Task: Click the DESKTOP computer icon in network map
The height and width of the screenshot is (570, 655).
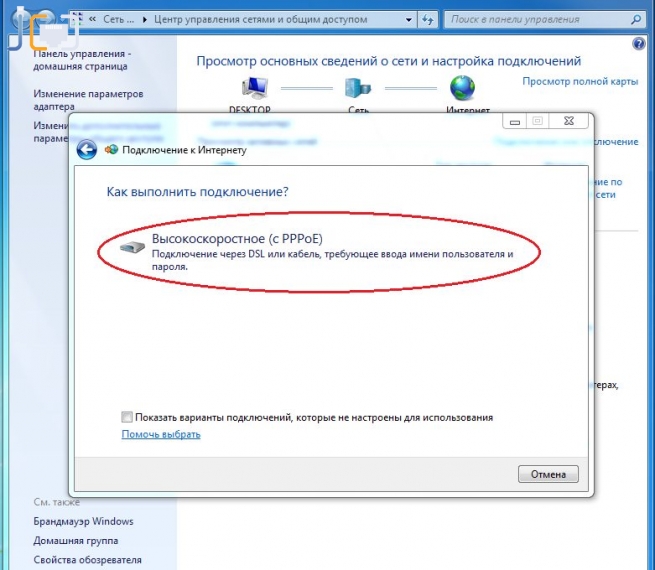Action: (x=254, y=88)
